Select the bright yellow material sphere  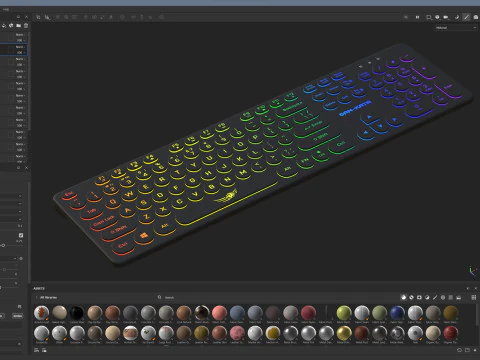click(x=273, y=333)
